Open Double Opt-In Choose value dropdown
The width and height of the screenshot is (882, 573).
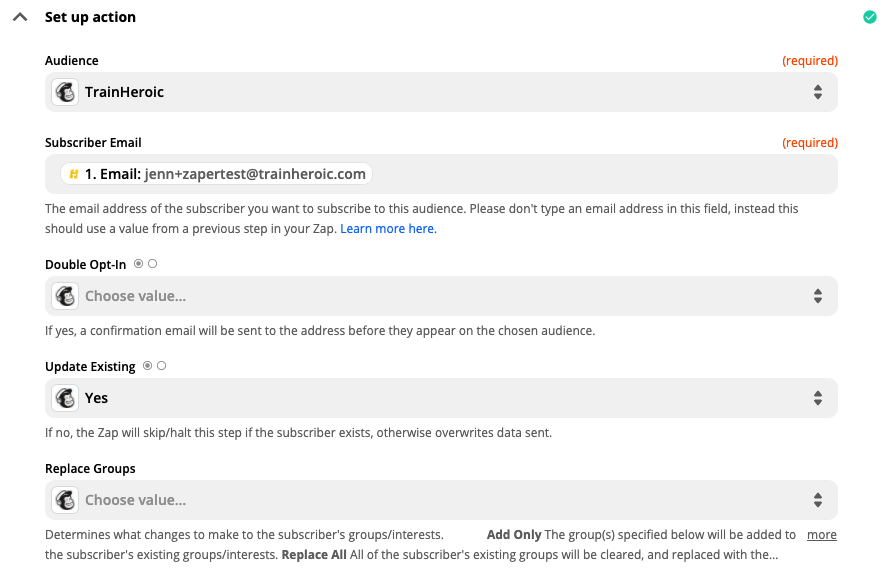442,296
